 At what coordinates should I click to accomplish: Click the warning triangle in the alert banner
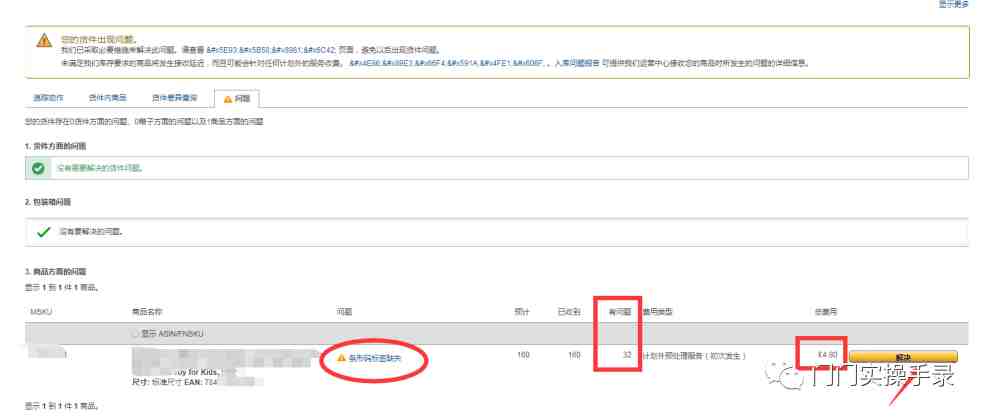point(44,41)
